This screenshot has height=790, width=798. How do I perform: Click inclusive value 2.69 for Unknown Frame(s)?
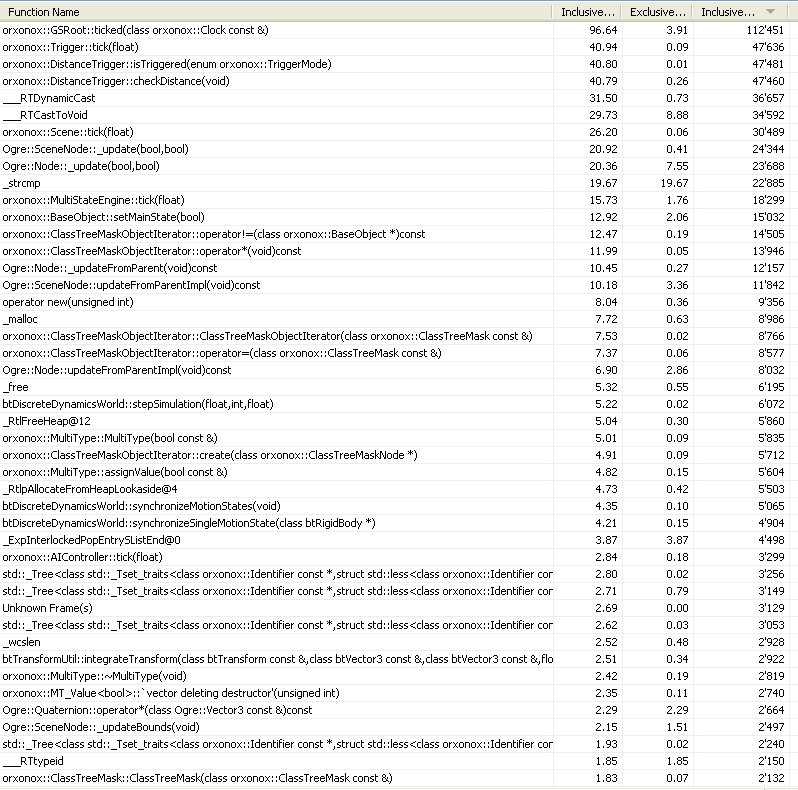(606, 608)
